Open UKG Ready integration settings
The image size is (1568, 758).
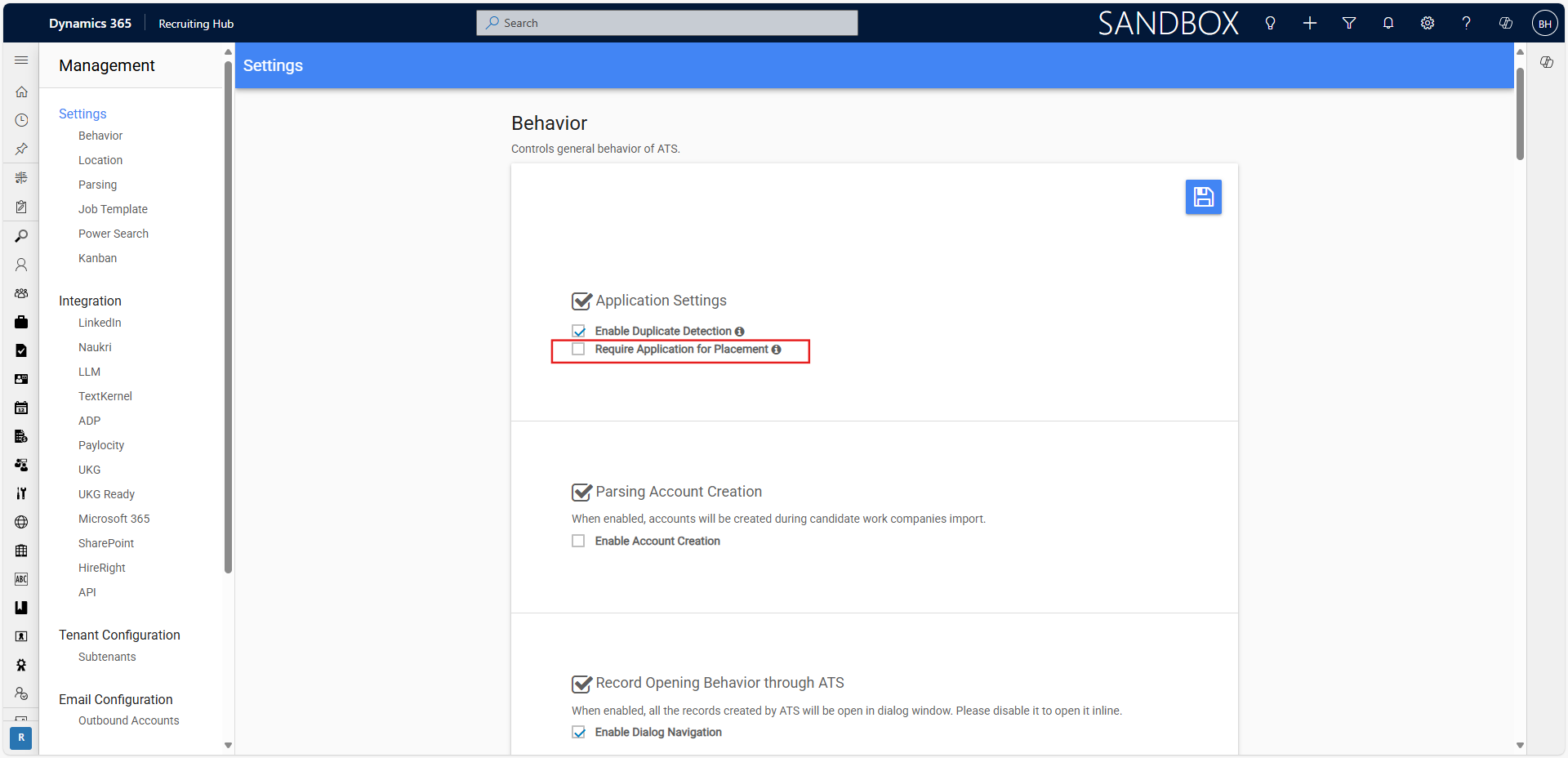coord(106,494)
